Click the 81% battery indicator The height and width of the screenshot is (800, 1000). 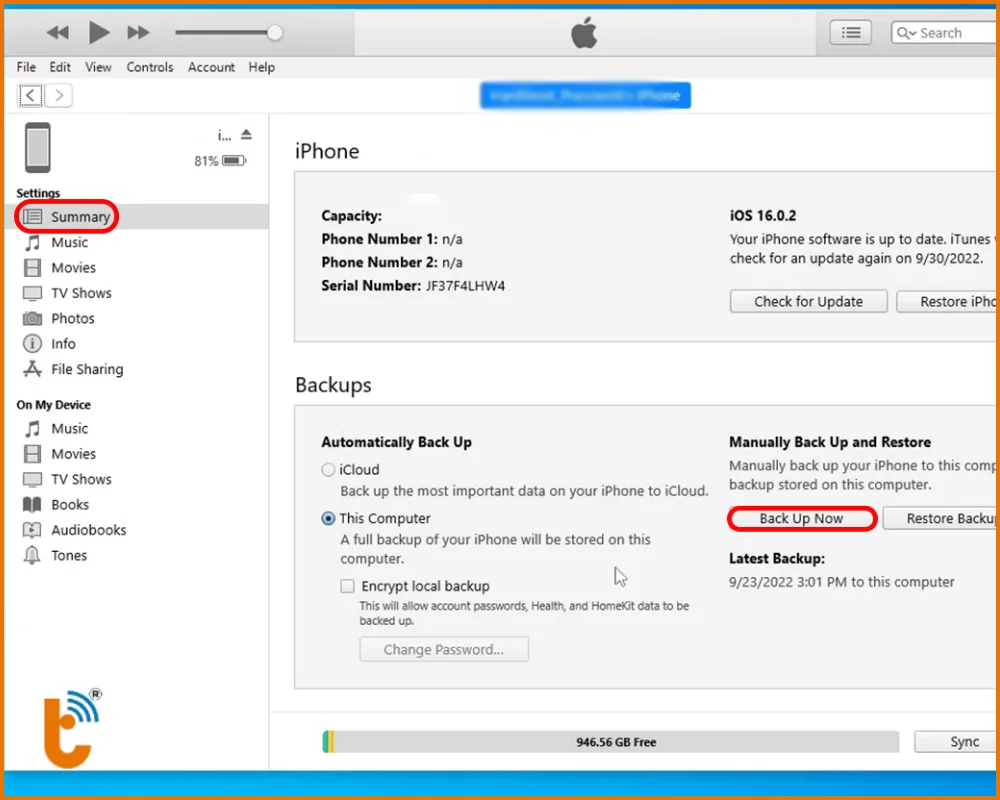click(x=220, y=161)
